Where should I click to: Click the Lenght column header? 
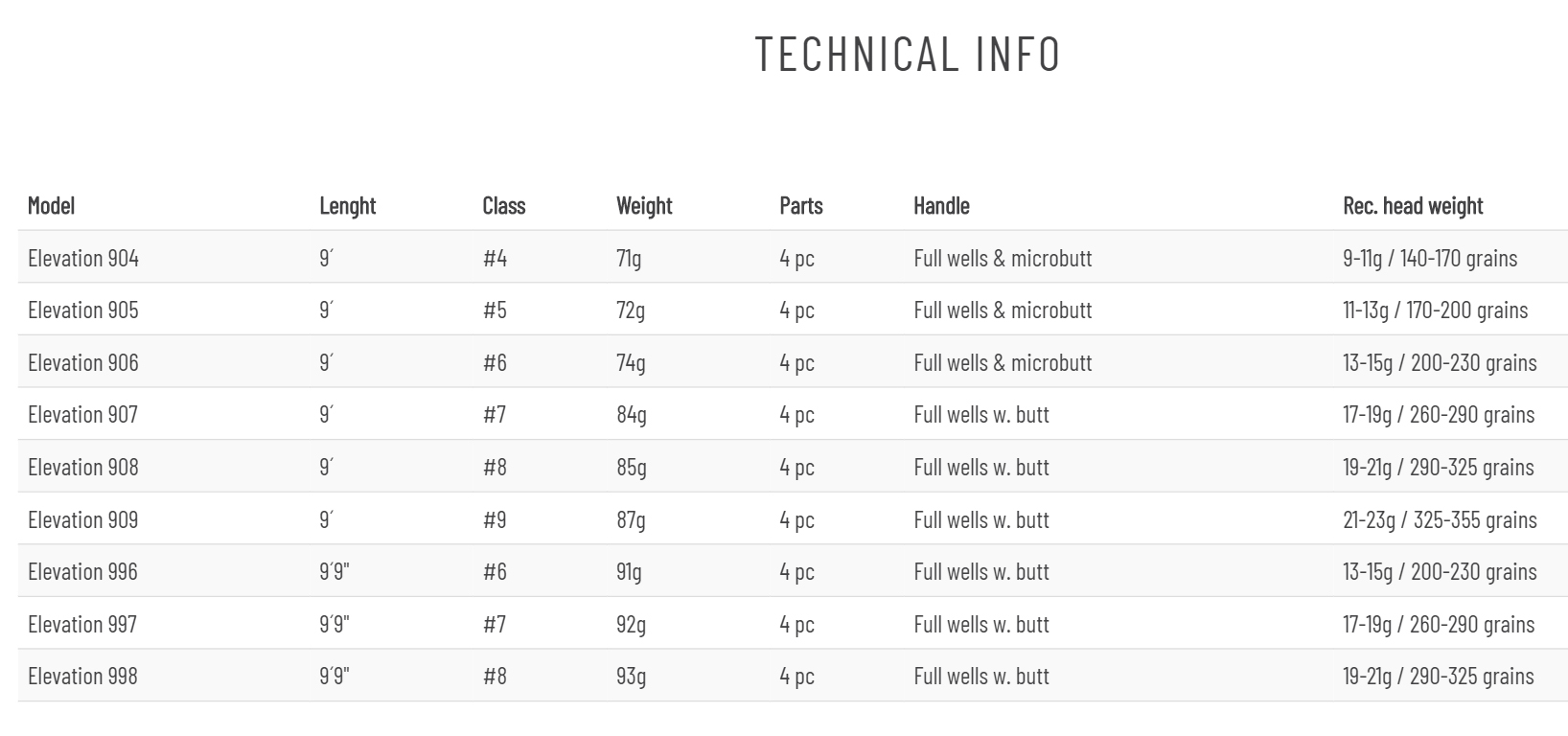(x=347, y=205)
